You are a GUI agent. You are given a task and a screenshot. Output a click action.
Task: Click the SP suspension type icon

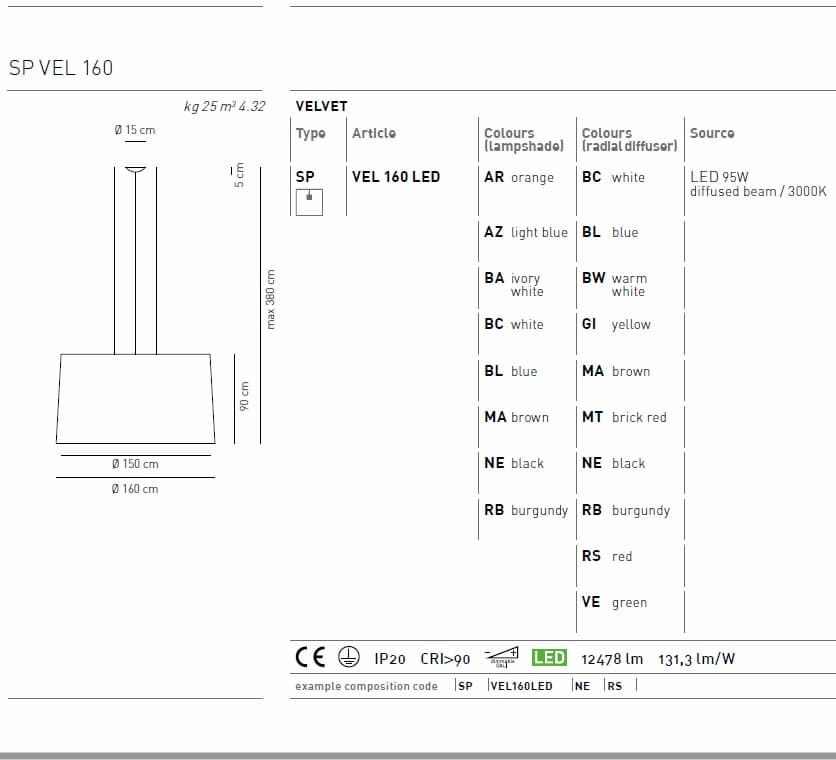tap(308, 201)
